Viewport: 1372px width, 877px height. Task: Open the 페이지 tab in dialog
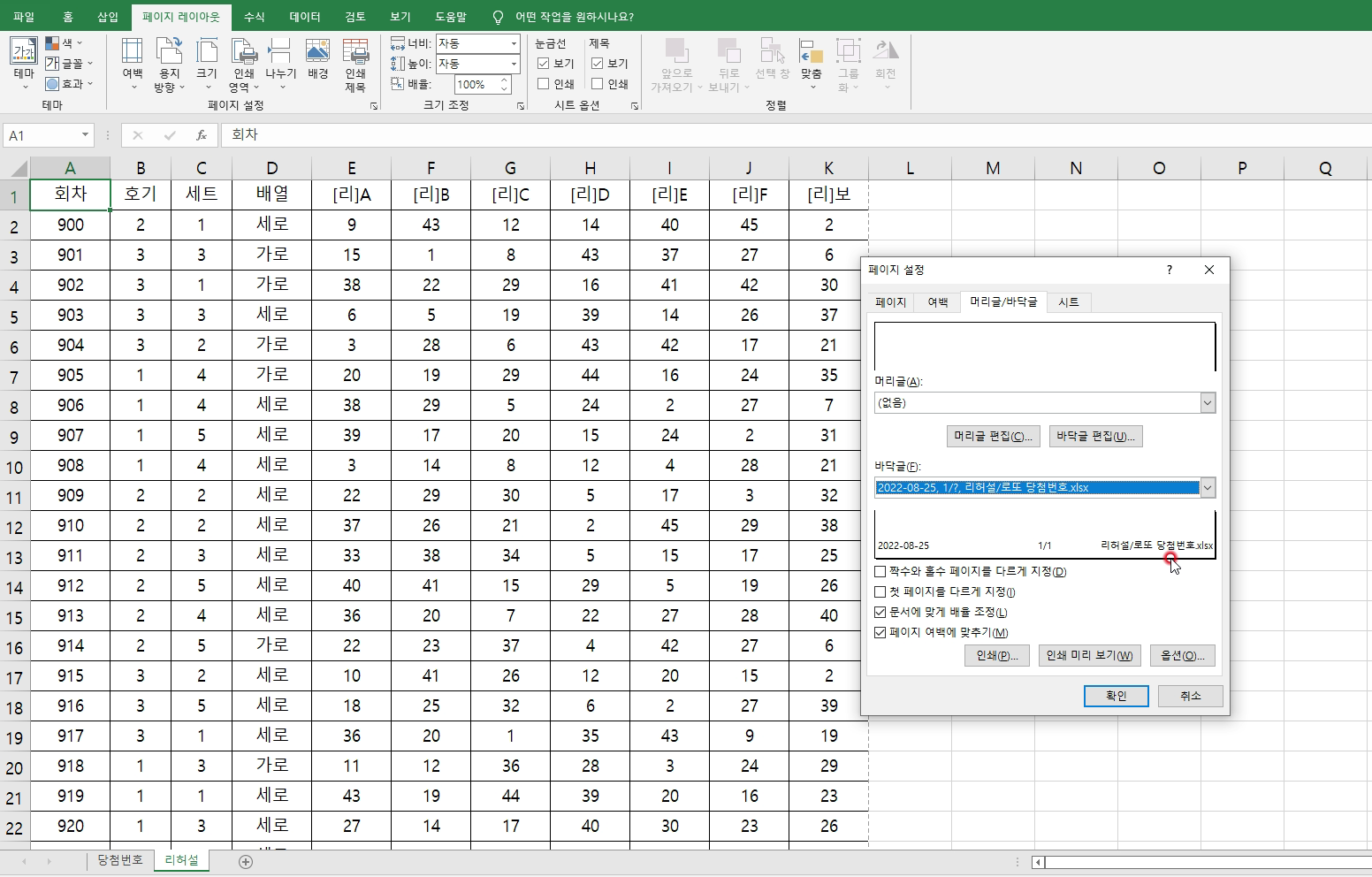pyautogui.click(x=890, y=302)
